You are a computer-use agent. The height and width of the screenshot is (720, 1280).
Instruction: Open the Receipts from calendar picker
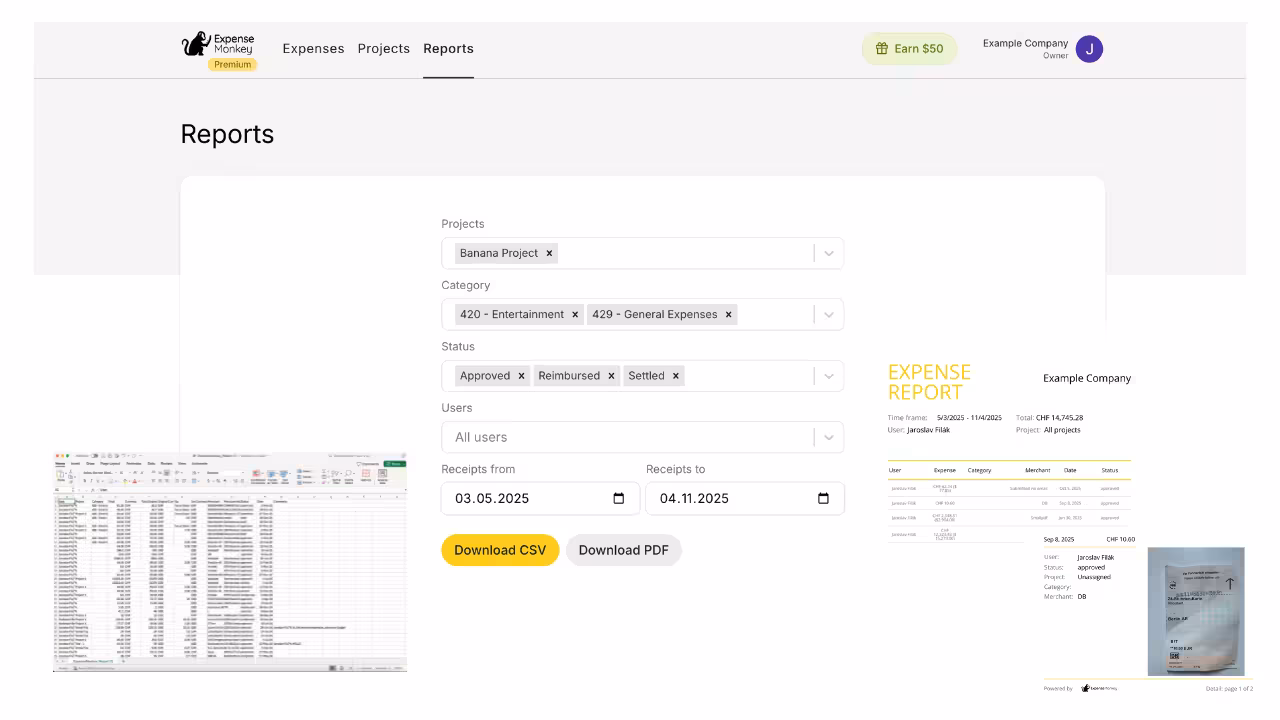tap(620, 498)
